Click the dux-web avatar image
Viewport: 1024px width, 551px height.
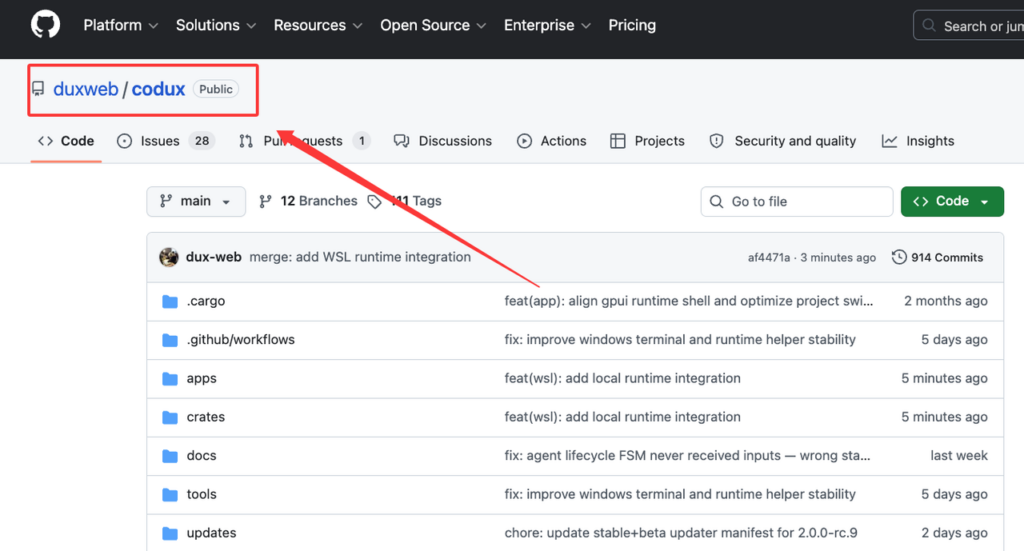[169, 257]
